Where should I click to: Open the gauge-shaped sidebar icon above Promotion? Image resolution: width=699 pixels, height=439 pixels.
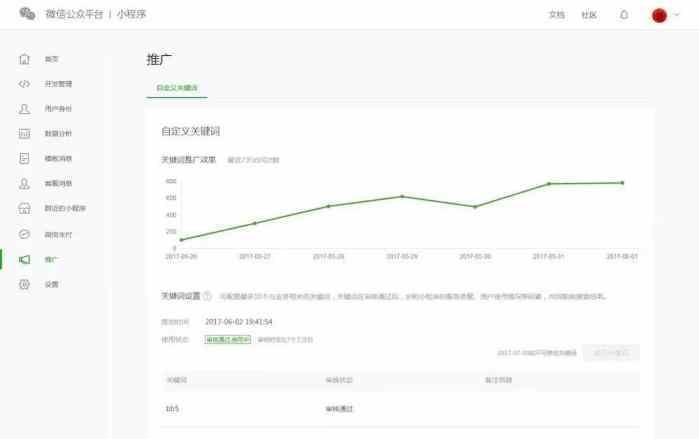coord(25,234)
